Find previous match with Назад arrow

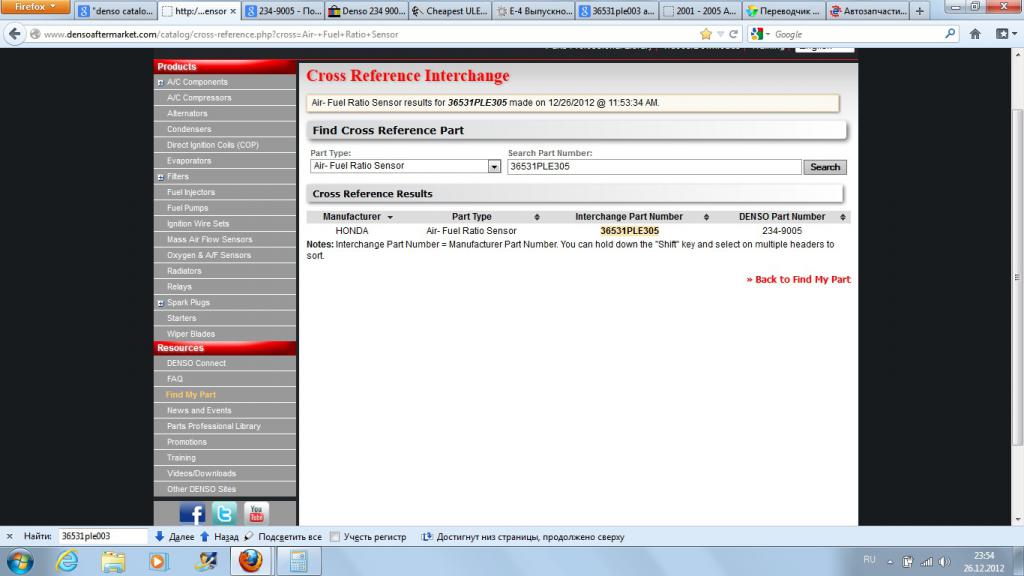click(219, 536)
